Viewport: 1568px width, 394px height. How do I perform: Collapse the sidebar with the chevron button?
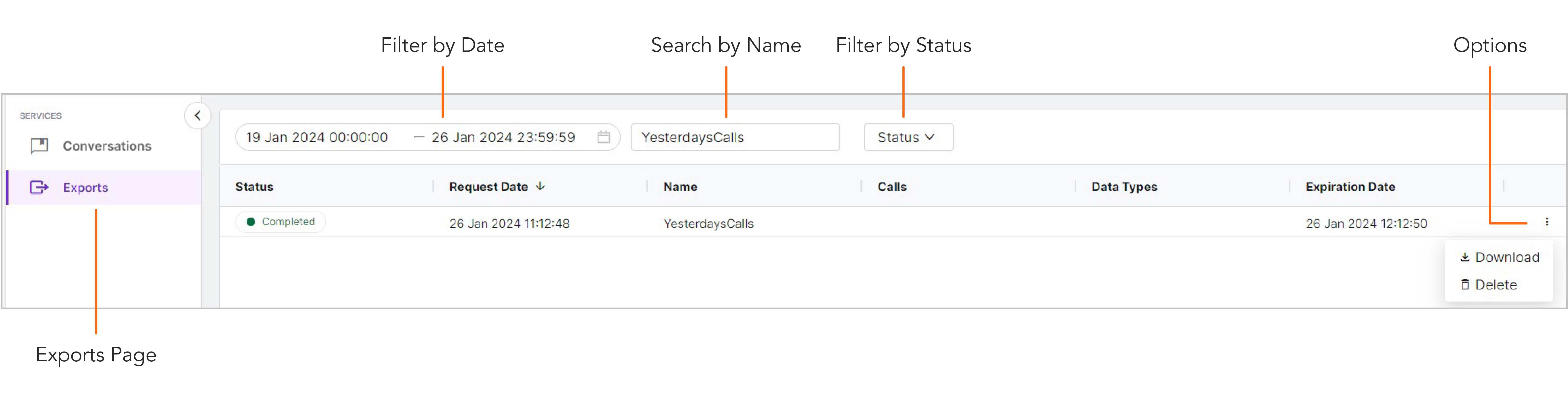197,115
